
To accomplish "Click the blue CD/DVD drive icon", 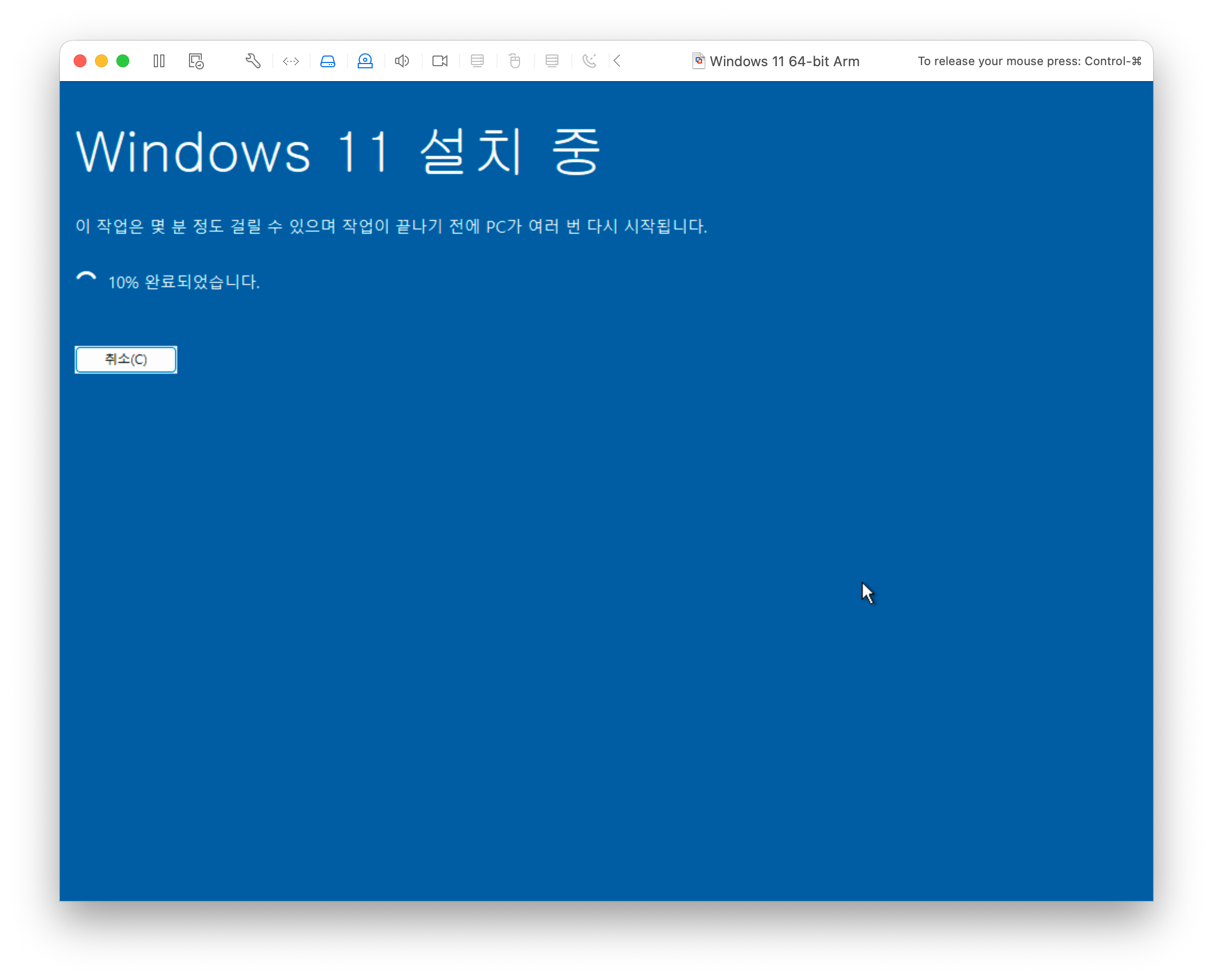I will (365, 61).
